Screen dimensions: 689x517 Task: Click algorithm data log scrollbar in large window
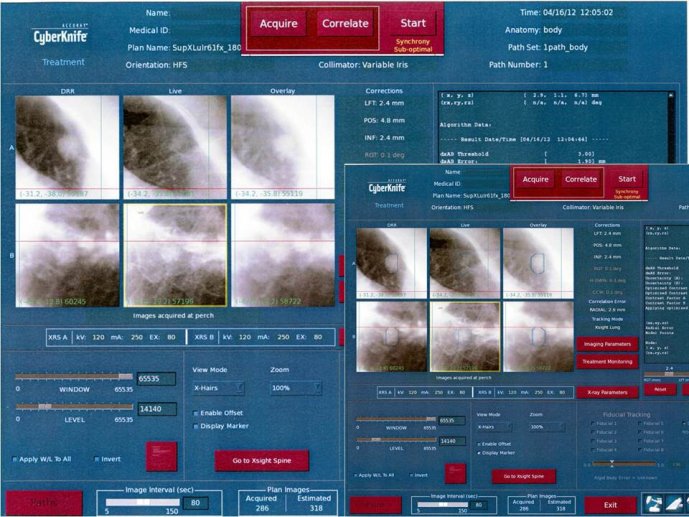(x=671, y=127)
